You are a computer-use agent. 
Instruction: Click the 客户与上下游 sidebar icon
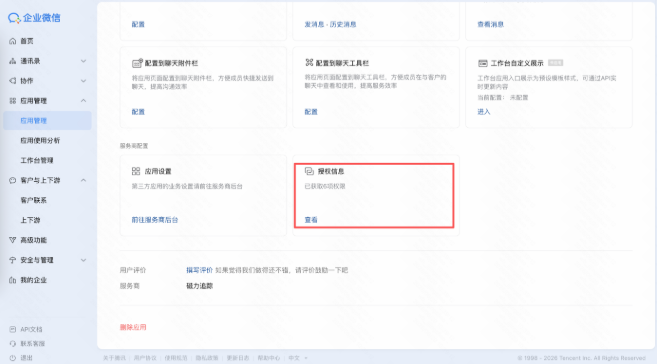[x=13, y=181]
